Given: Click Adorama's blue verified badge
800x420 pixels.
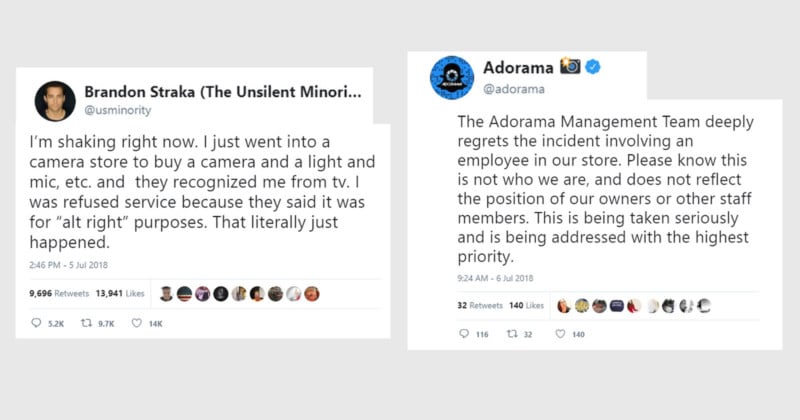Looking at the screenshot, I should pyautogui.click(x=593, y=67).
